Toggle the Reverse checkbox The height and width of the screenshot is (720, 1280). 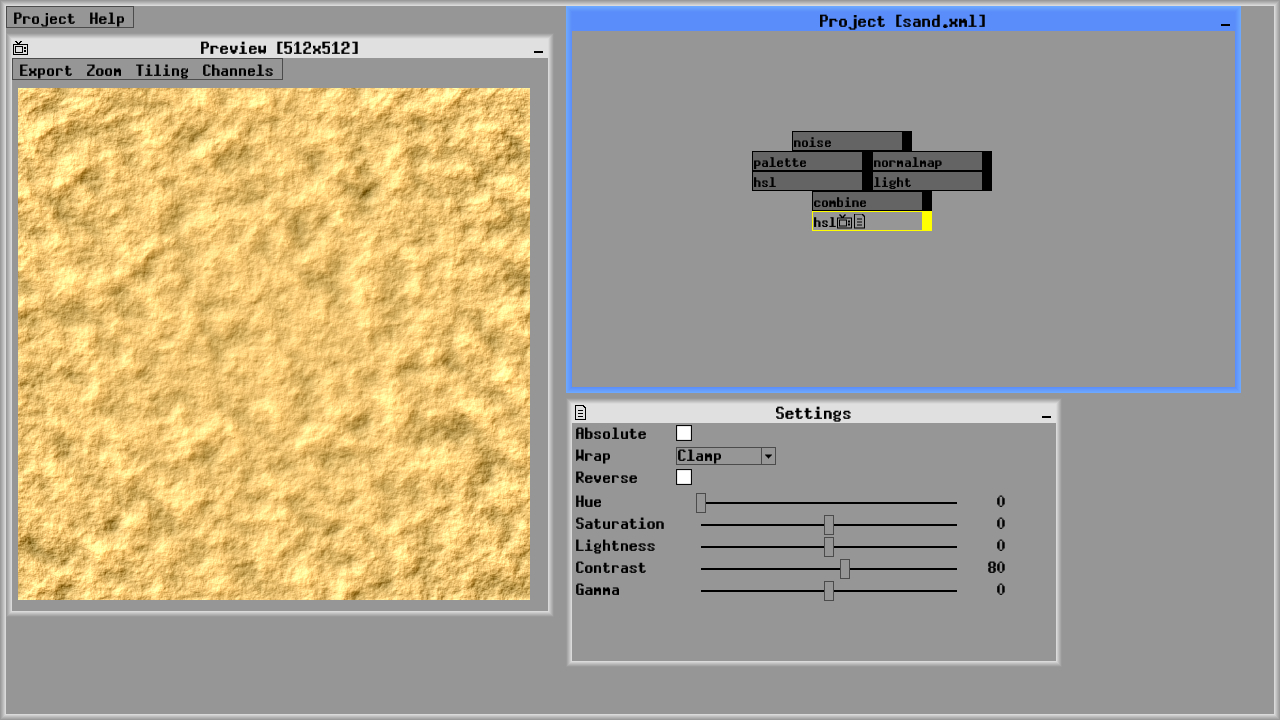pos(684,477)
